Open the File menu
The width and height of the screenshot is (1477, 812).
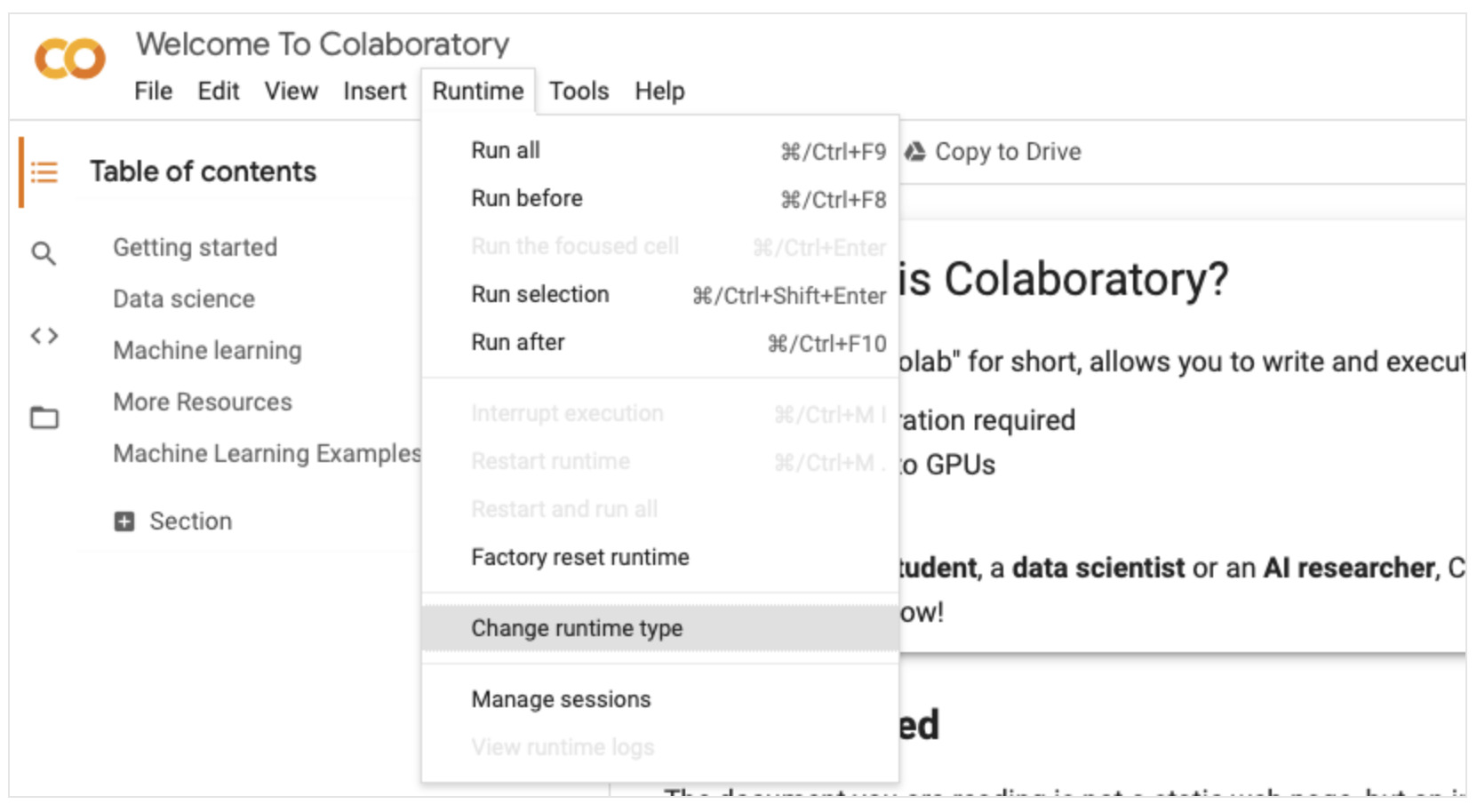coord(153,91)
